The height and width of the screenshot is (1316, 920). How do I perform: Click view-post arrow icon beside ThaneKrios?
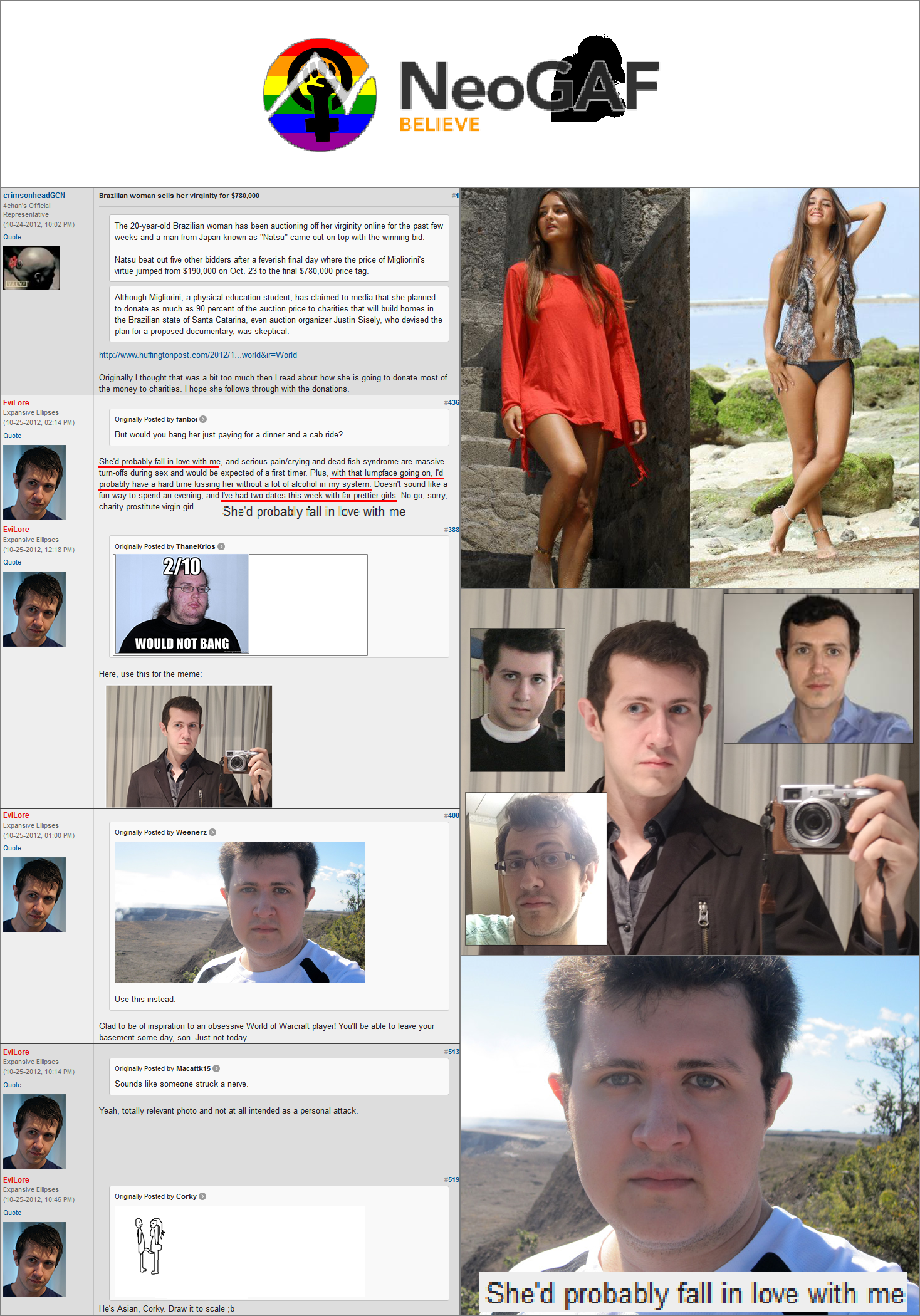[221, 546]
